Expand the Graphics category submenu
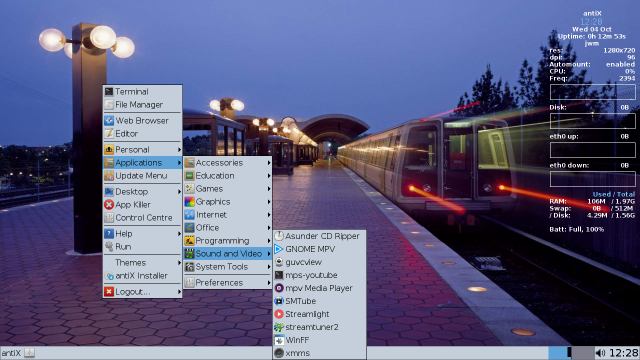The image size is (640, 360). tap(227, 202)
